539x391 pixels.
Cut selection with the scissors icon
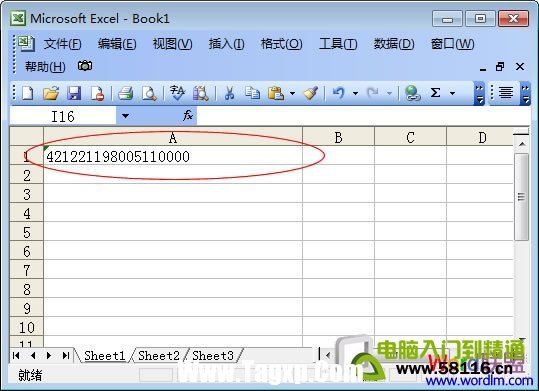tap(229, 93)
